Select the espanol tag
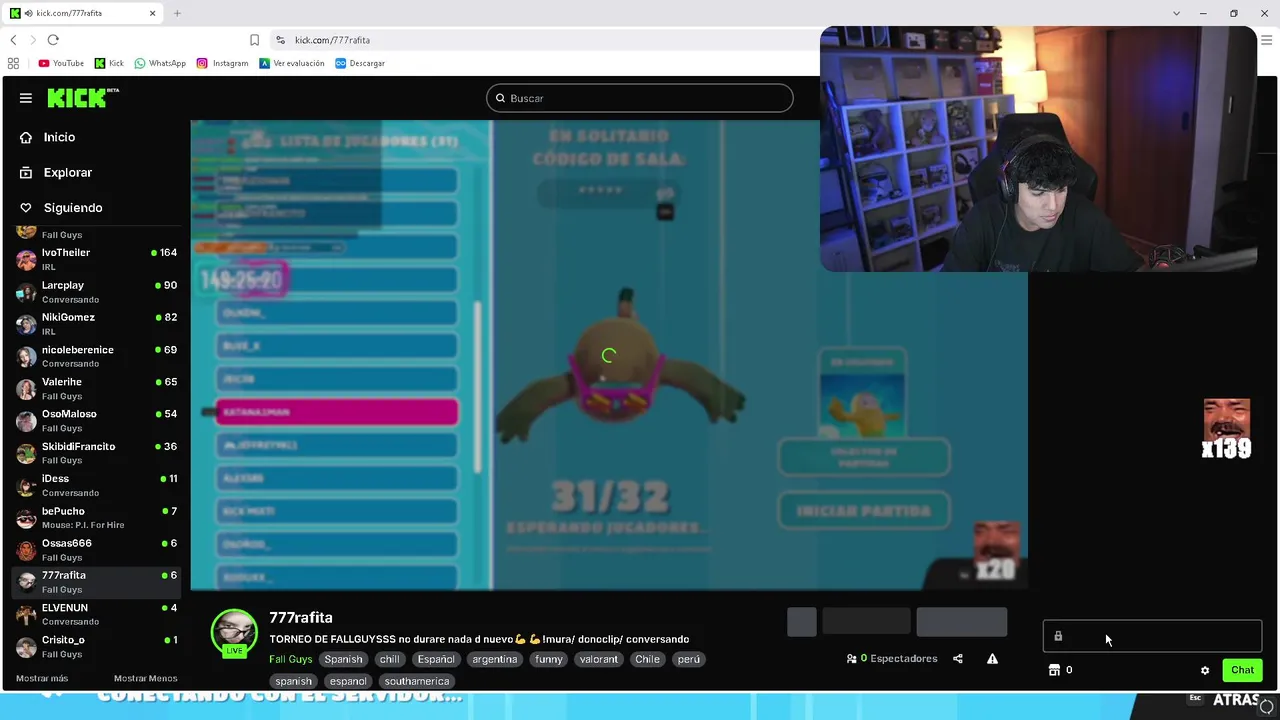Image resolution: width=1280 pixels, height=720 pixels. (x=348, y=681)
